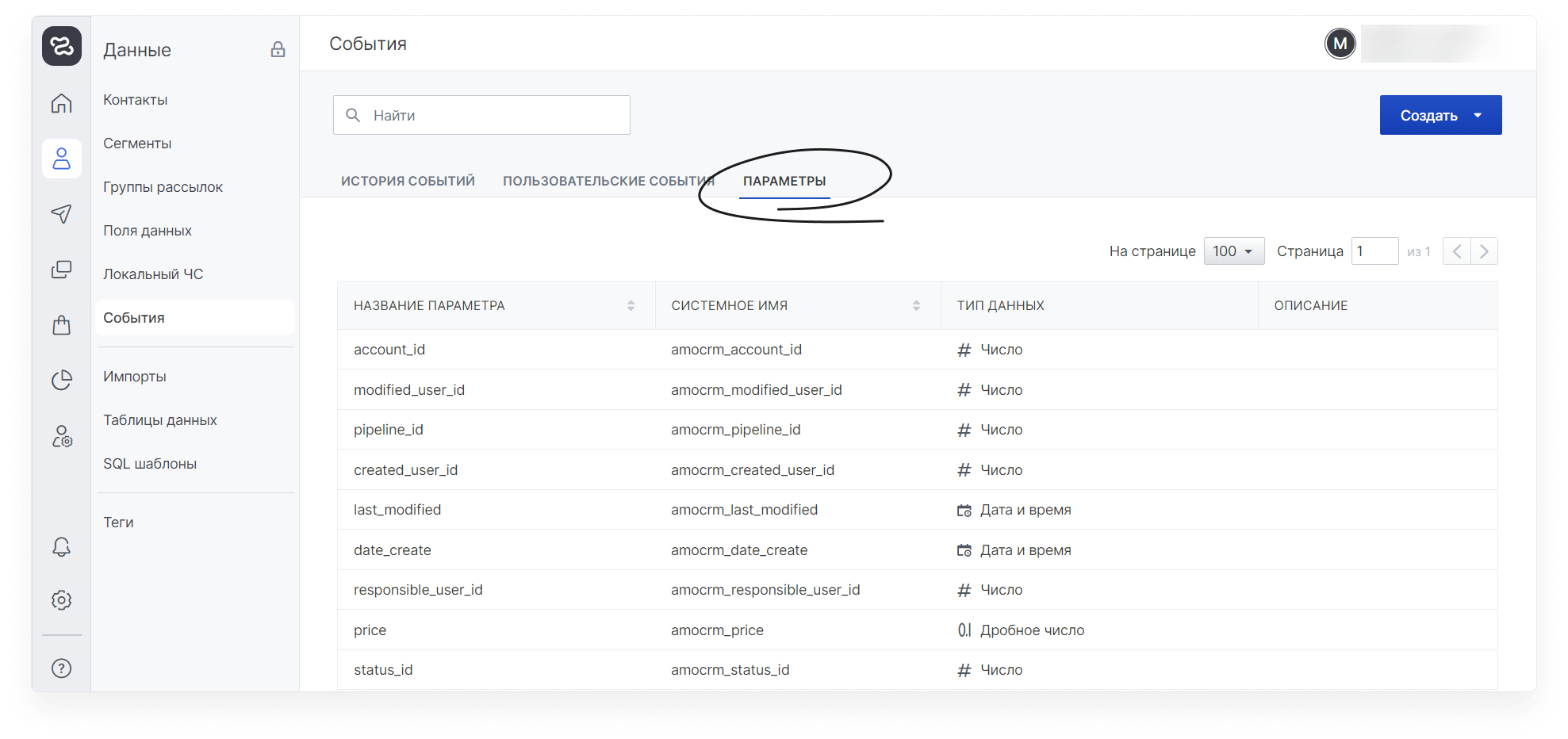Open the help question mark icon

[x=62, y=668]
